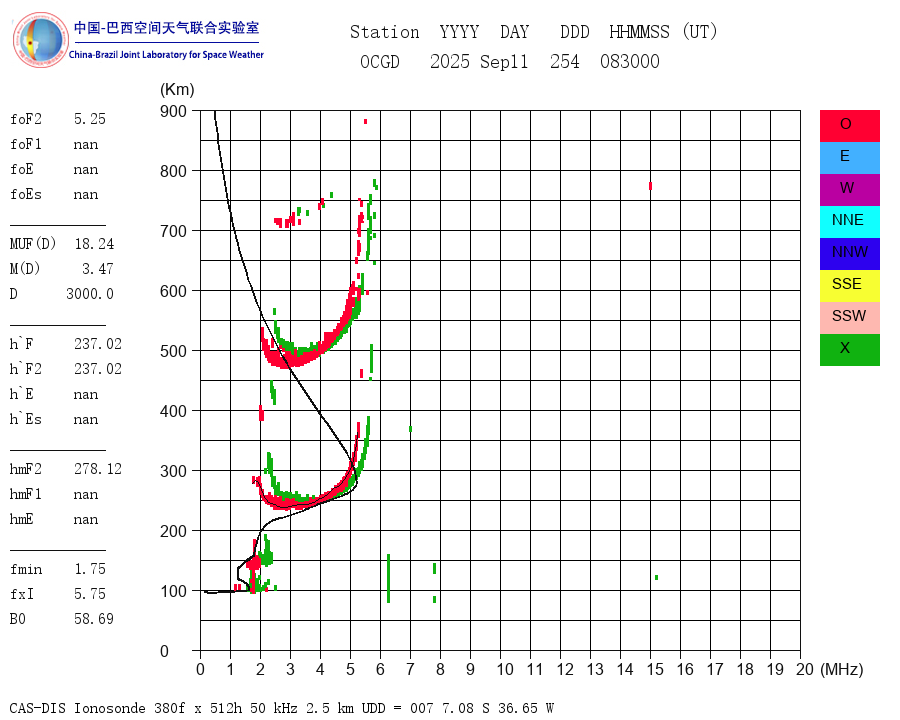Click the day-of-year value 254

[x=565, y=61]
